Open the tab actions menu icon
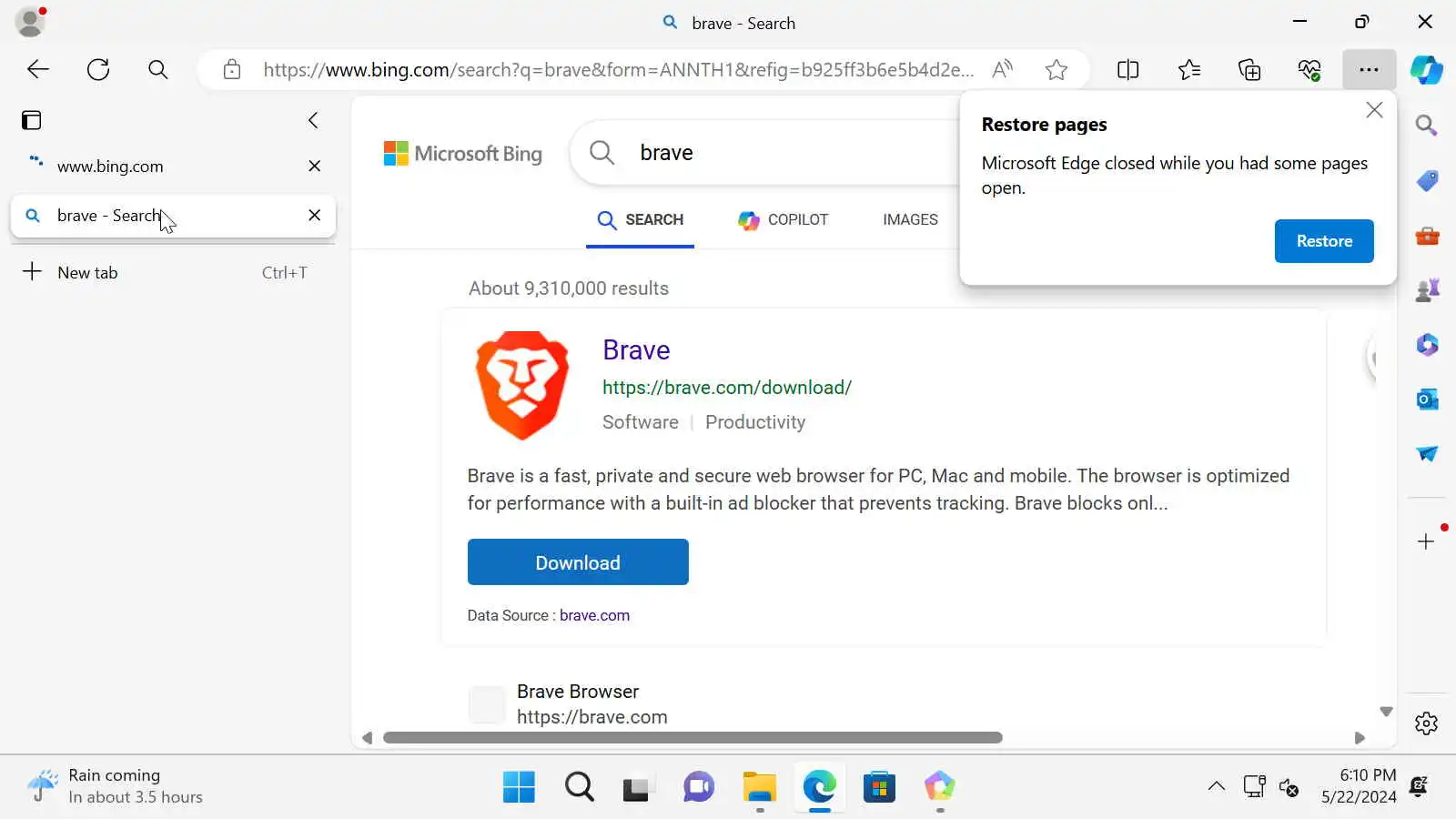Screen dimensions: 1456x819 32,120
